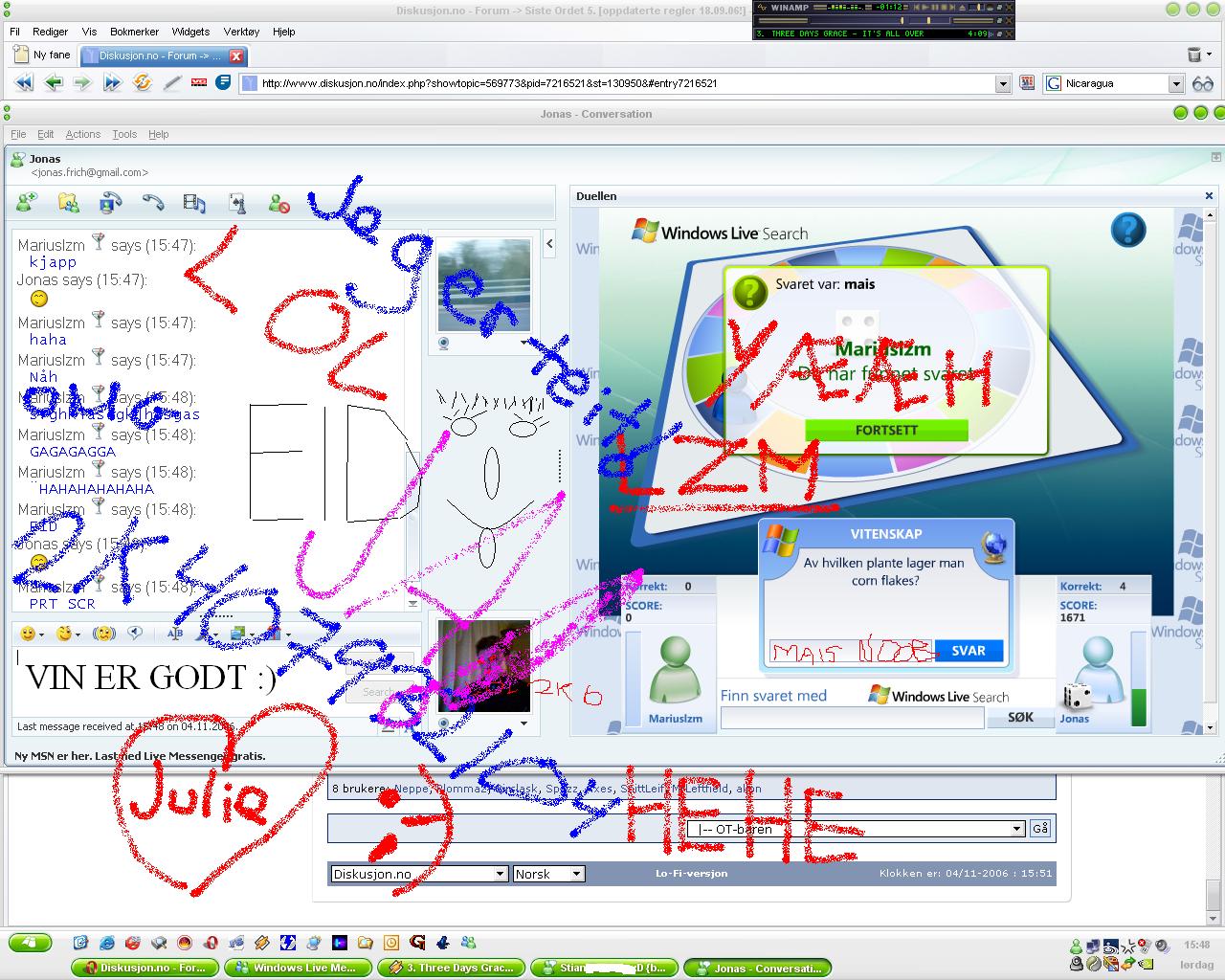The height and width of the screenshot is (980, 1225).
Task: Send a nudge with the shaking face icon
Action: click(x=104, y=634)
